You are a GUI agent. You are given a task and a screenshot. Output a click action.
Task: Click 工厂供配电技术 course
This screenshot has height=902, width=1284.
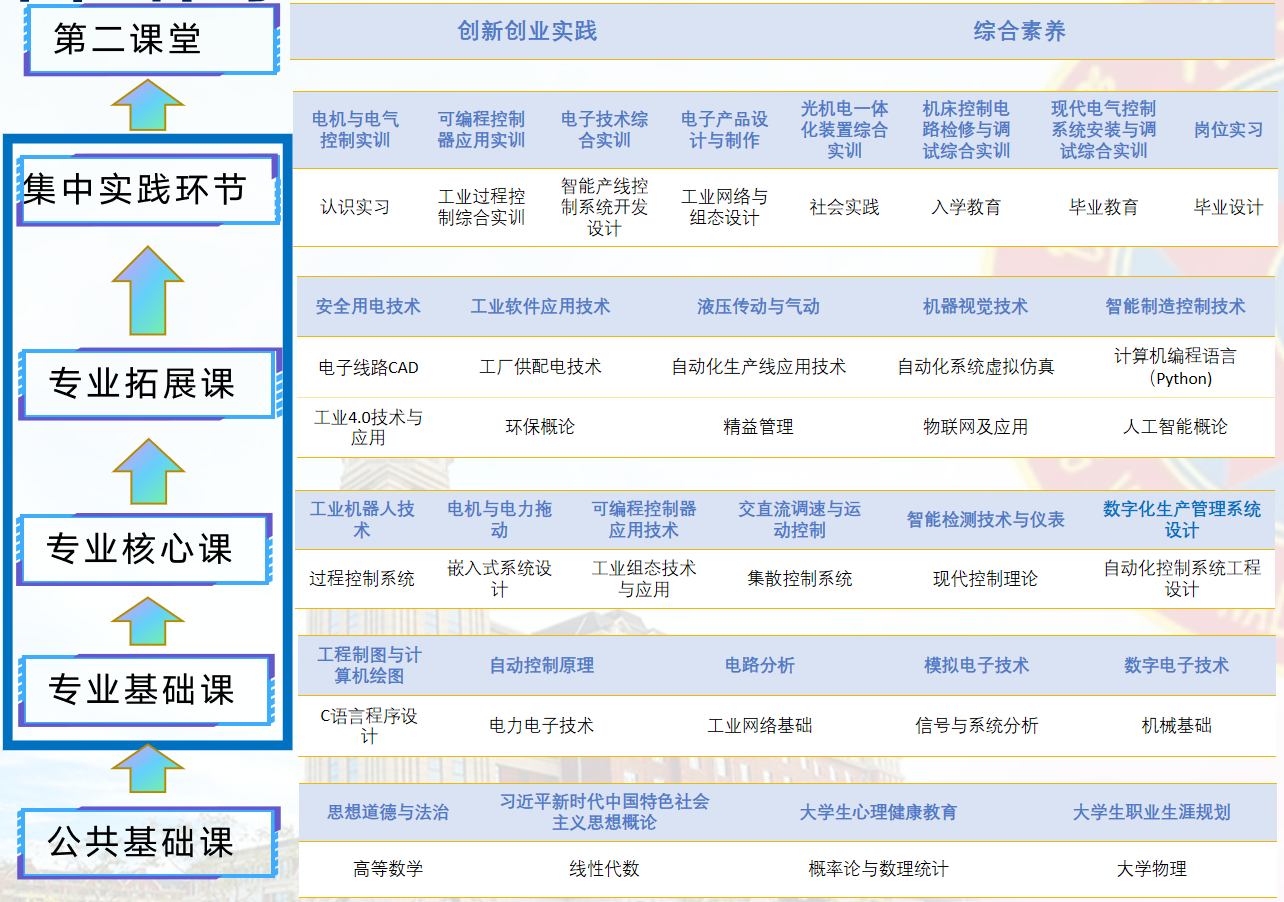click(540, 367)
